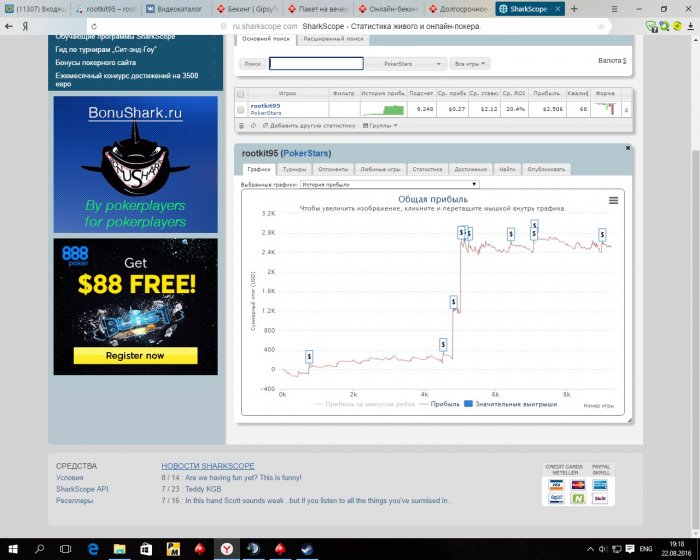The width and height of the screenshot is (700, 560).
Task: Click the rootkit95 player link
Action: (x=265, y=106)
